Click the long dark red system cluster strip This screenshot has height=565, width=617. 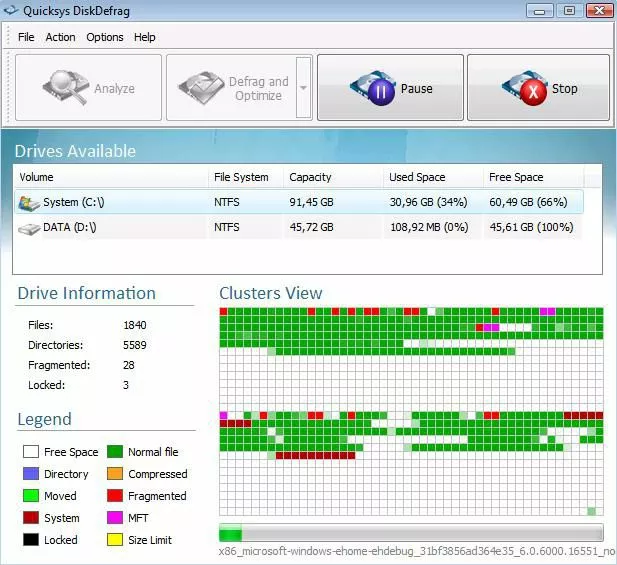click(316, 455)
